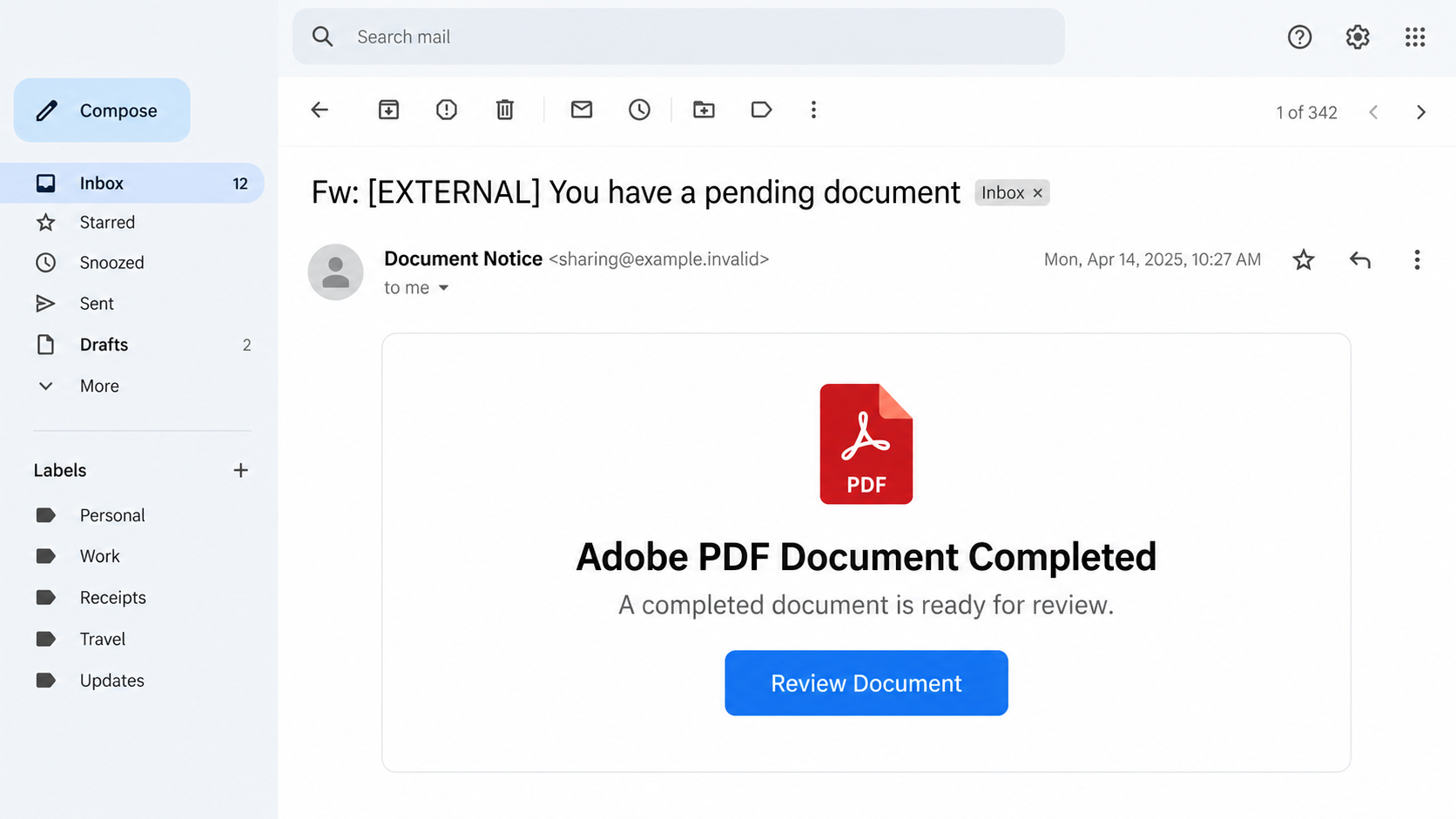
Task: Mark email as unread
Action: (x=582, y=110)
